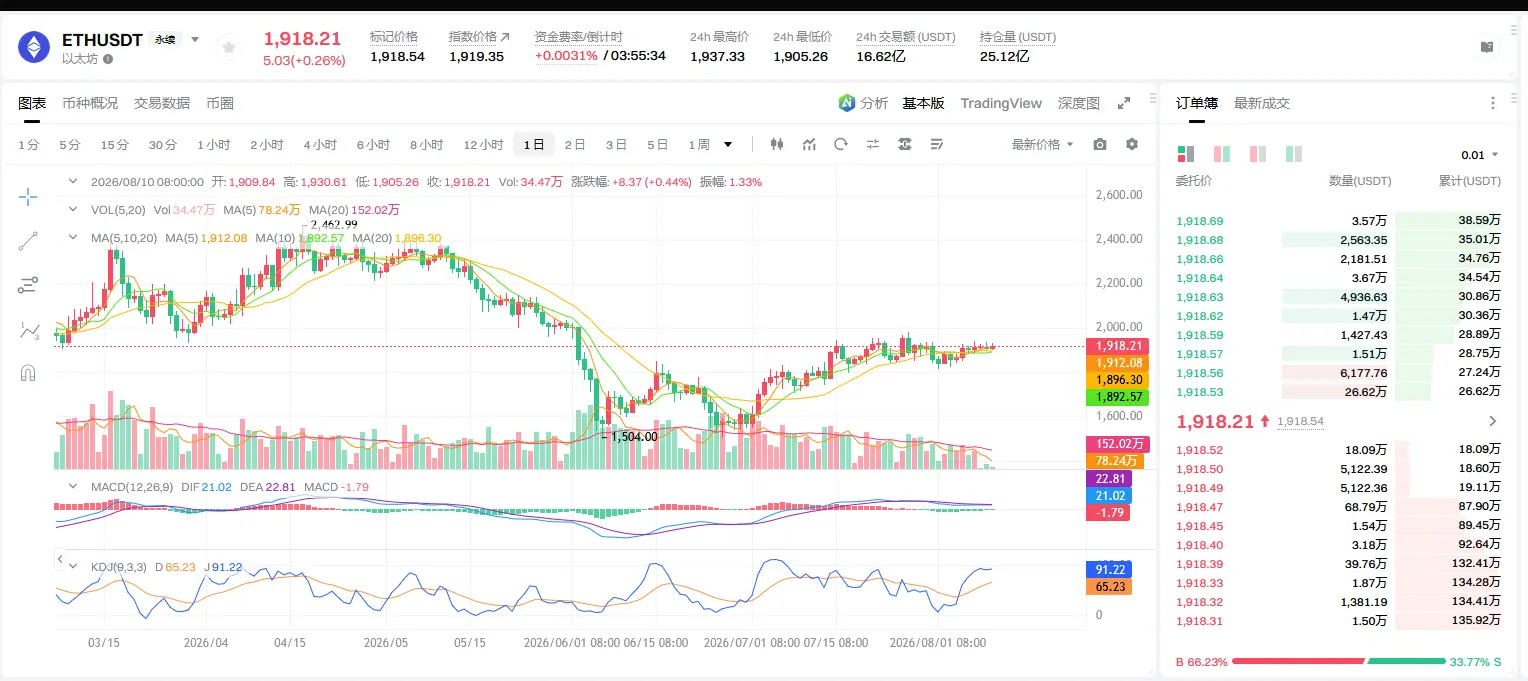Click the arrow right of mid price 1,918.54

1494,421
